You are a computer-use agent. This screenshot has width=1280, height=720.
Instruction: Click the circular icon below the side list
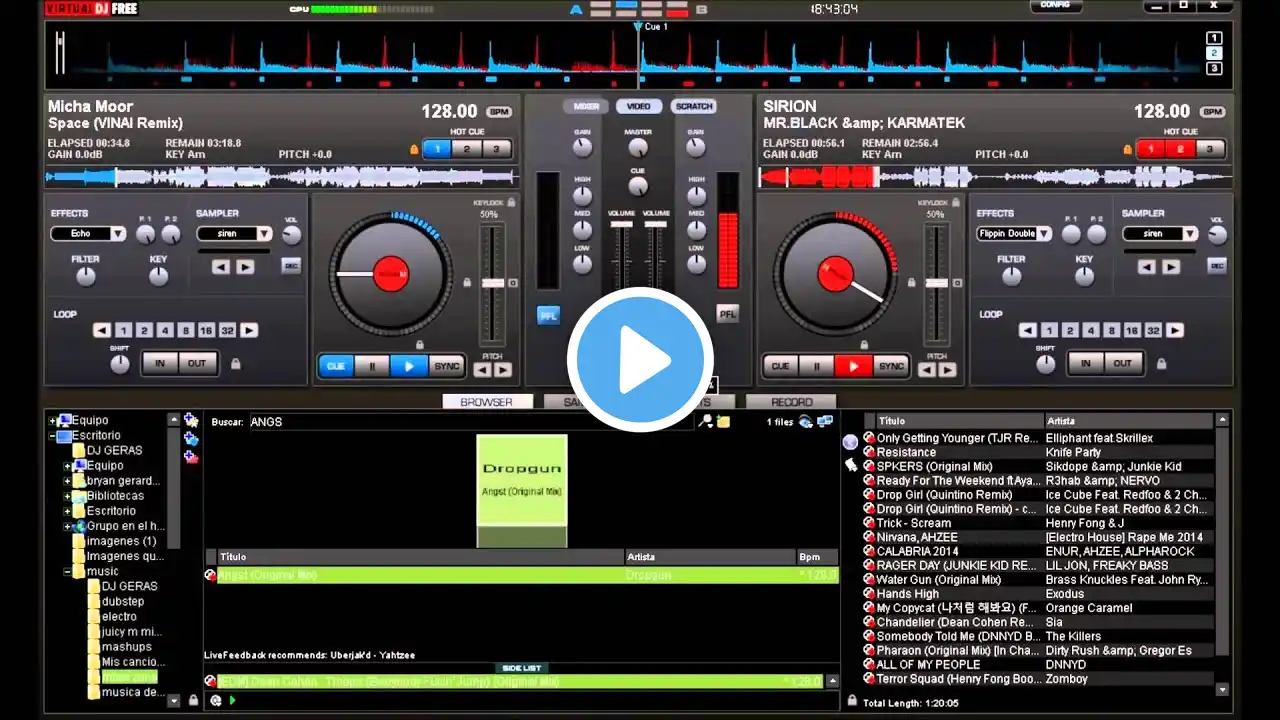pyautogui.click(x=216, y=701)
